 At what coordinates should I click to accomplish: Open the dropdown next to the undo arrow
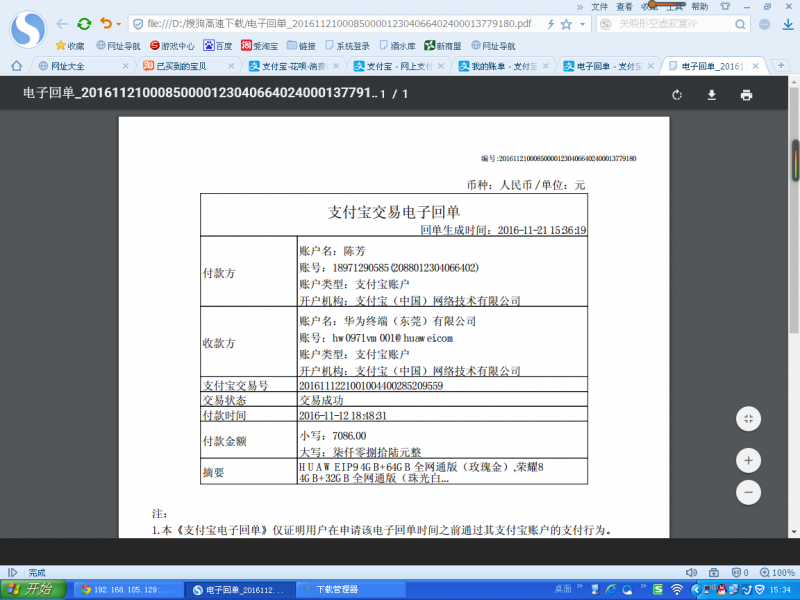[x=118, y=24]
